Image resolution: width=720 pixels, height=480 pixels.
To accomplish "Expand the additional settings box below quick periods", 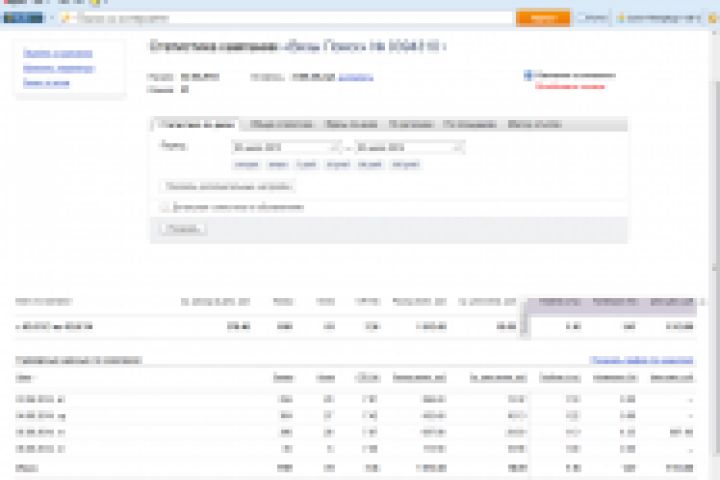I will 228,186.
